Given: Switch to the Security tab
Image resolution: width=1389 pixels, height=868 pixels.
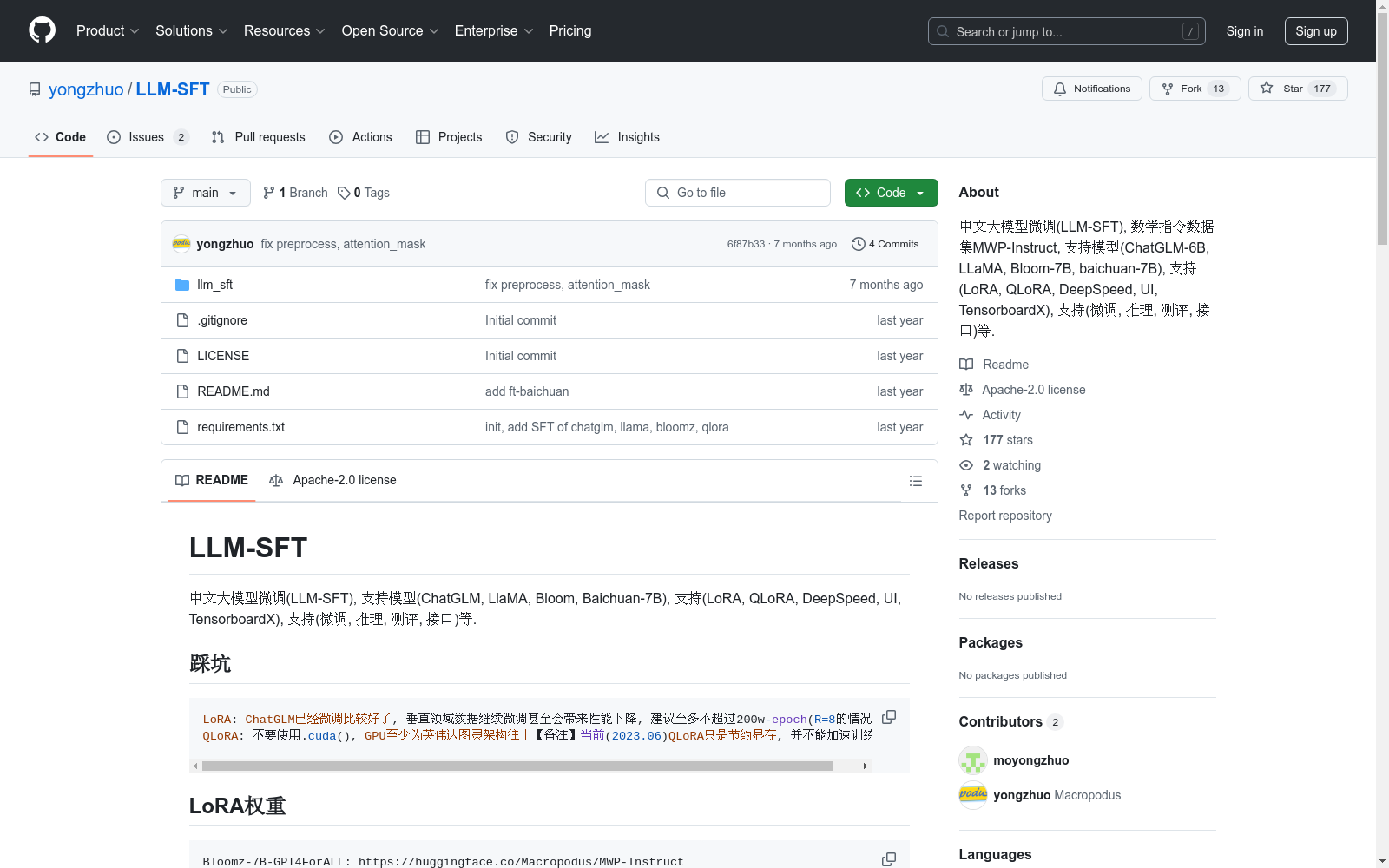Looking at the screenshot, I should [x=538, y=137].
